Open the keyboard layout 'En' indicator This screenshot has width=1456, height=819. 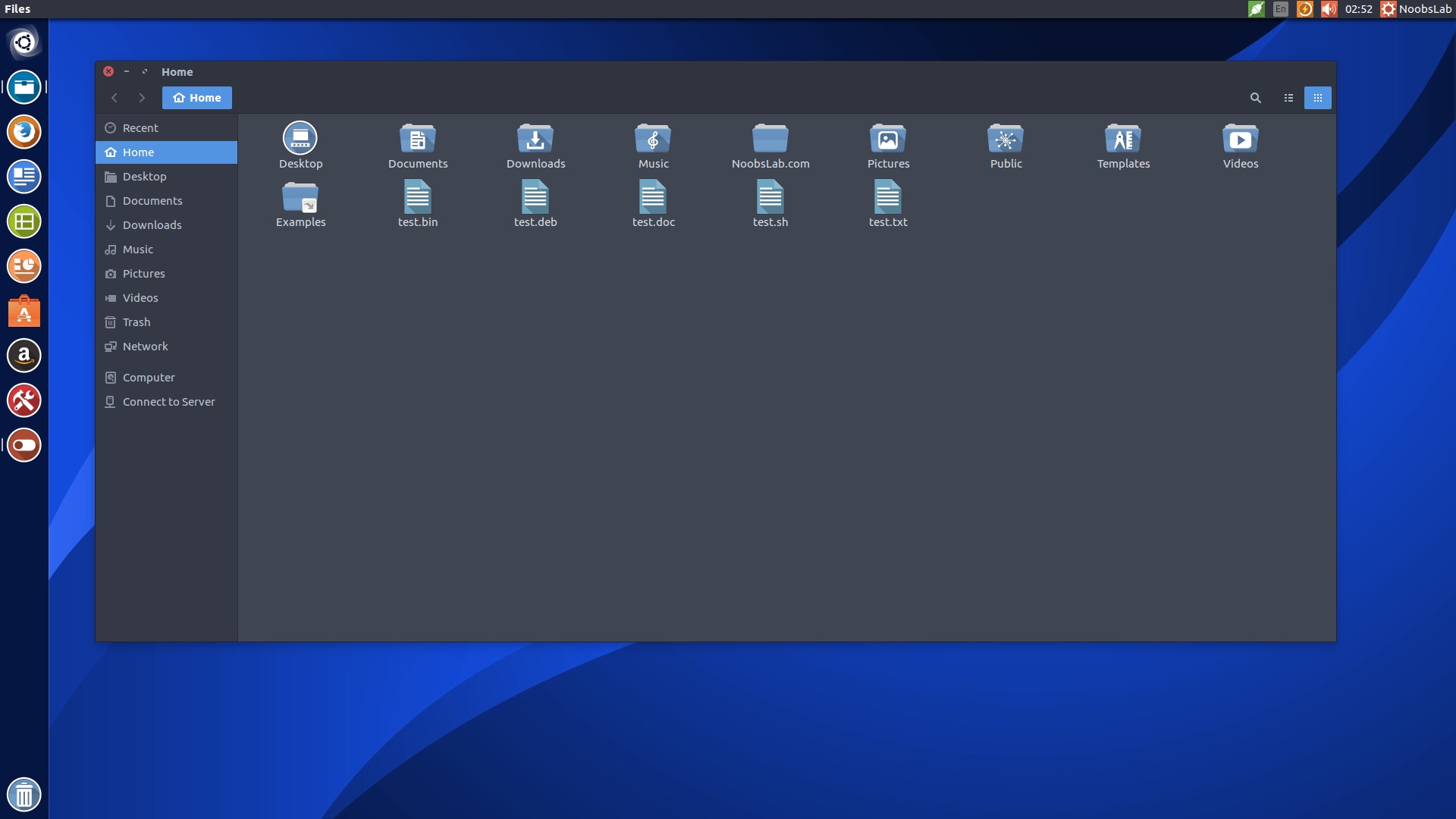1279,9
